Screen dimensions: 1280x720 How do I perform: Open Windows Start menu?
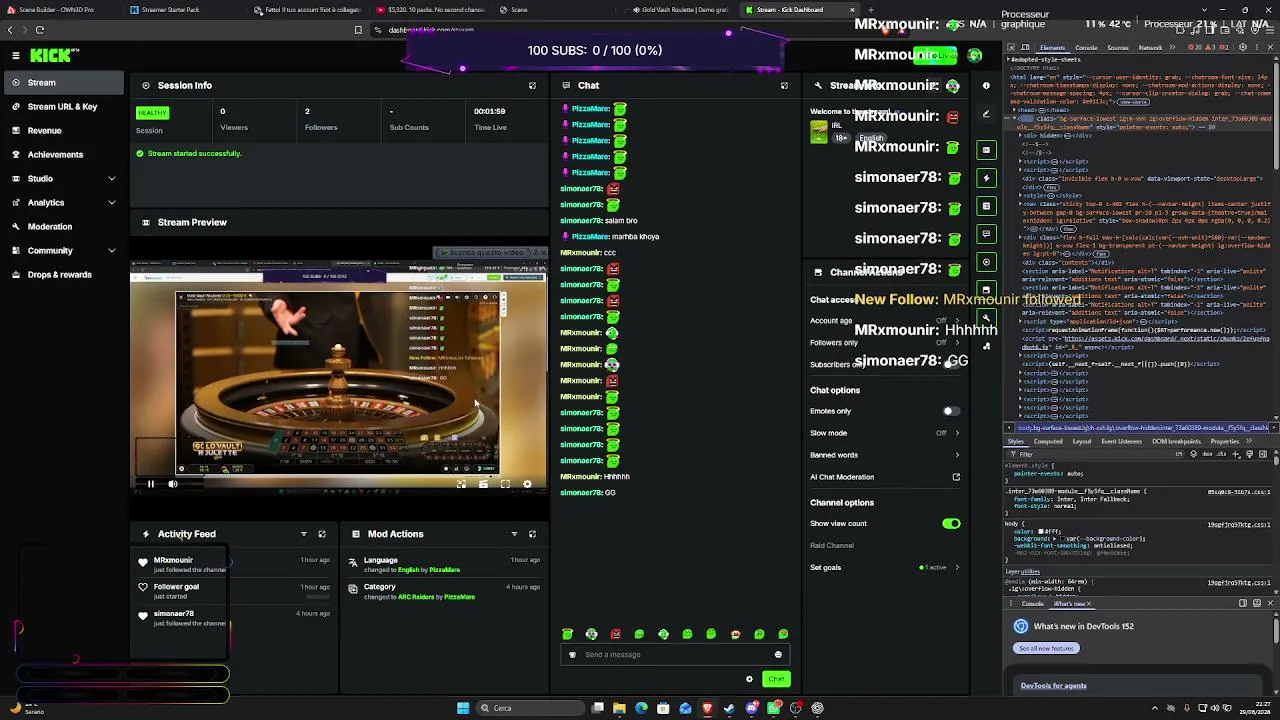coord(463,709)
